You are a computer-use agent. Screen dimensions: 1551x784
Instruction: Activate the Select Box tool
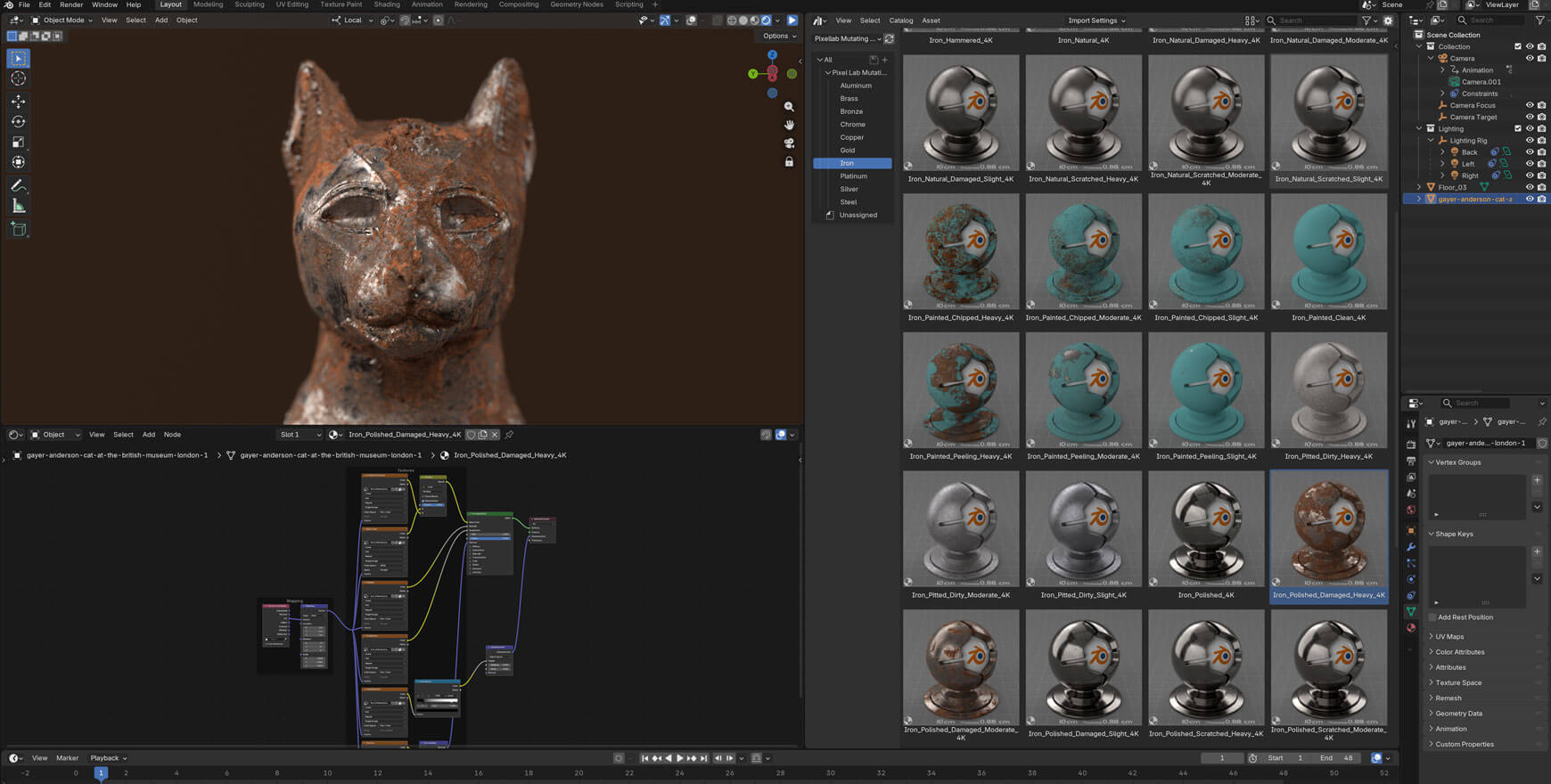click(x=18, y=58)
